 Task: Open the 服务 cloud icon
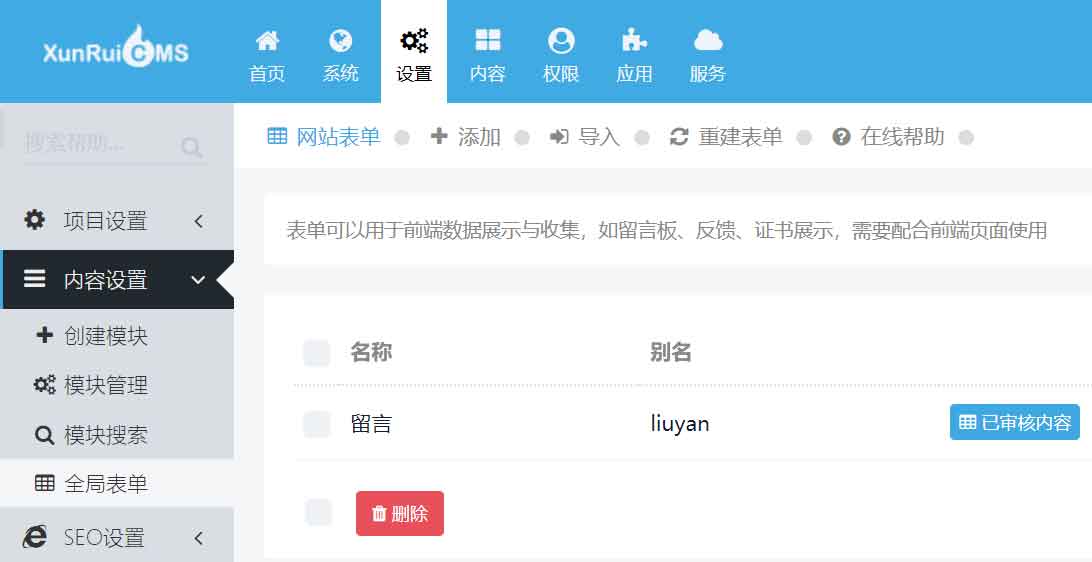click(708, 40)
